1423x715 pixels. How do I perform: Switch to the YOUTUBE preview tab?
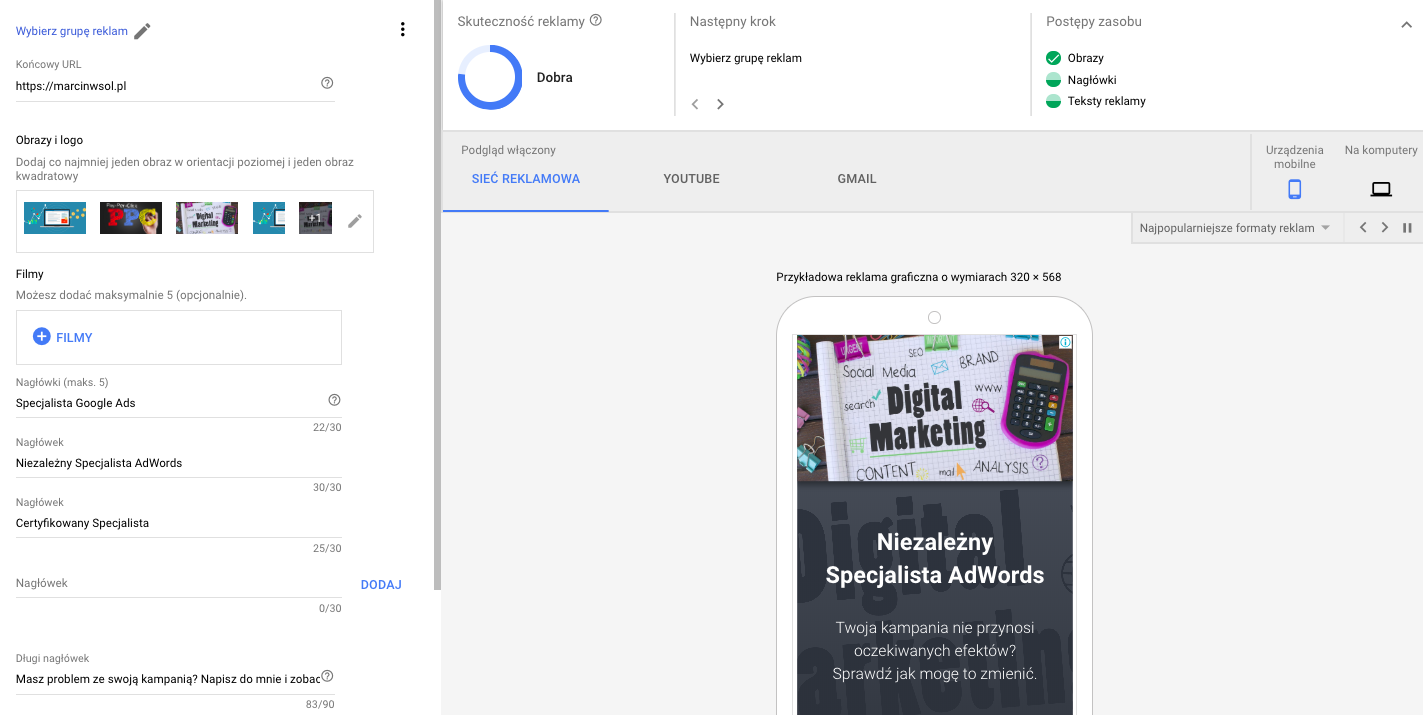point(691,179)
